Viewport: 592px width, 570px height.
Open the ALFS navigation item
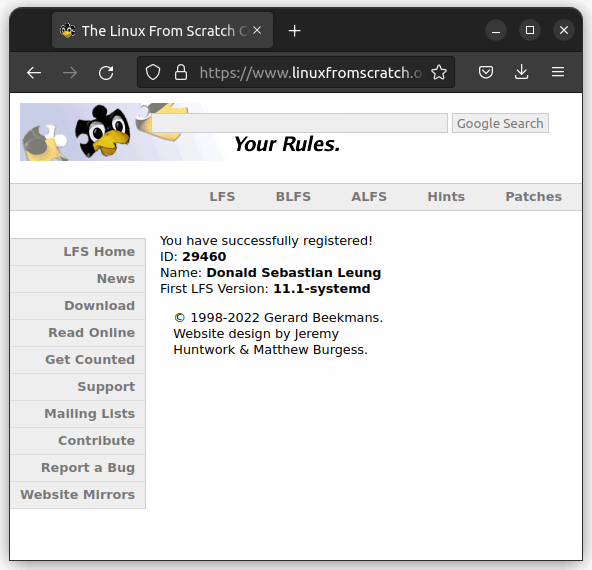point(369,197)
